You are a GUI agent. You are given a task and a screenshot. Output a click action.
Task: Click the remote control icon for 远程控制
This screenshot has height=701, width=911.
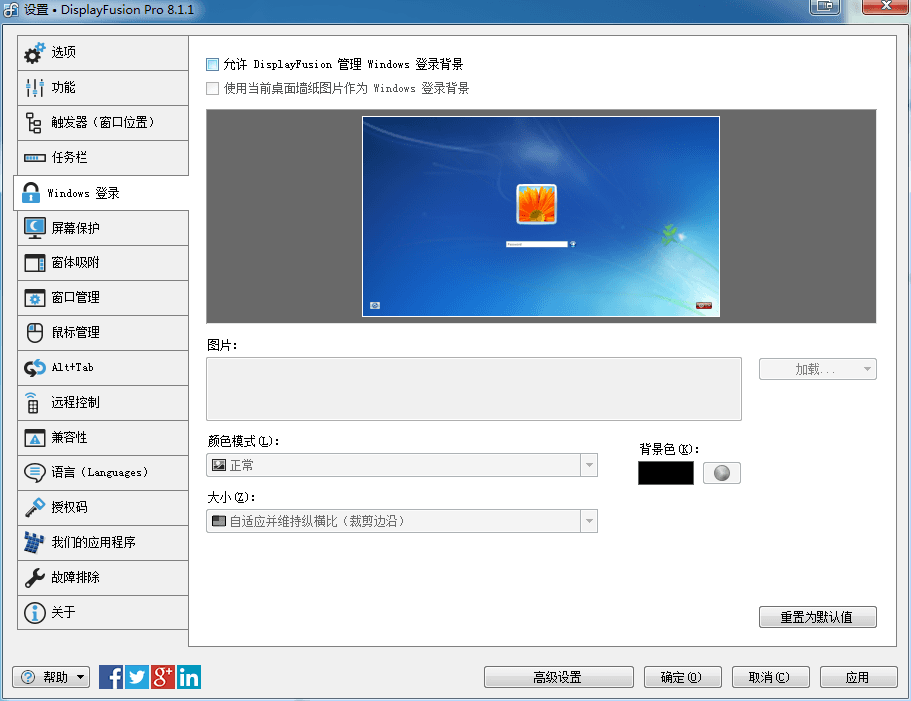coord(33,402)
